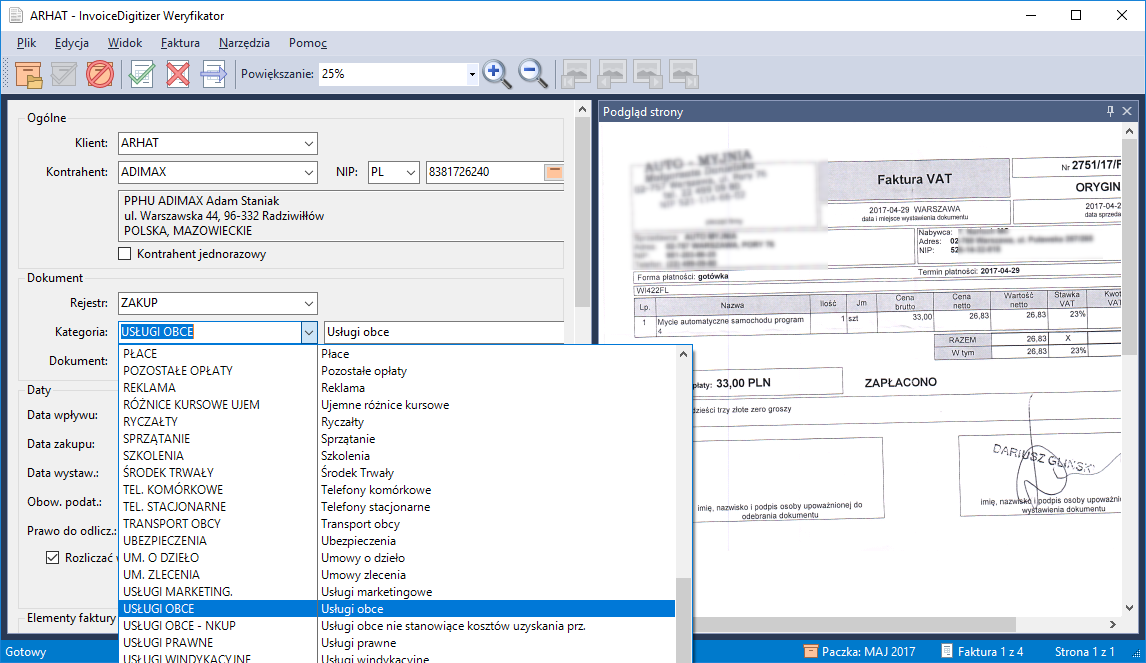Click the green checkmark approve invoice icon
Screen dimensions: 1146x663
pyautogui.click(x=142, y=74)
